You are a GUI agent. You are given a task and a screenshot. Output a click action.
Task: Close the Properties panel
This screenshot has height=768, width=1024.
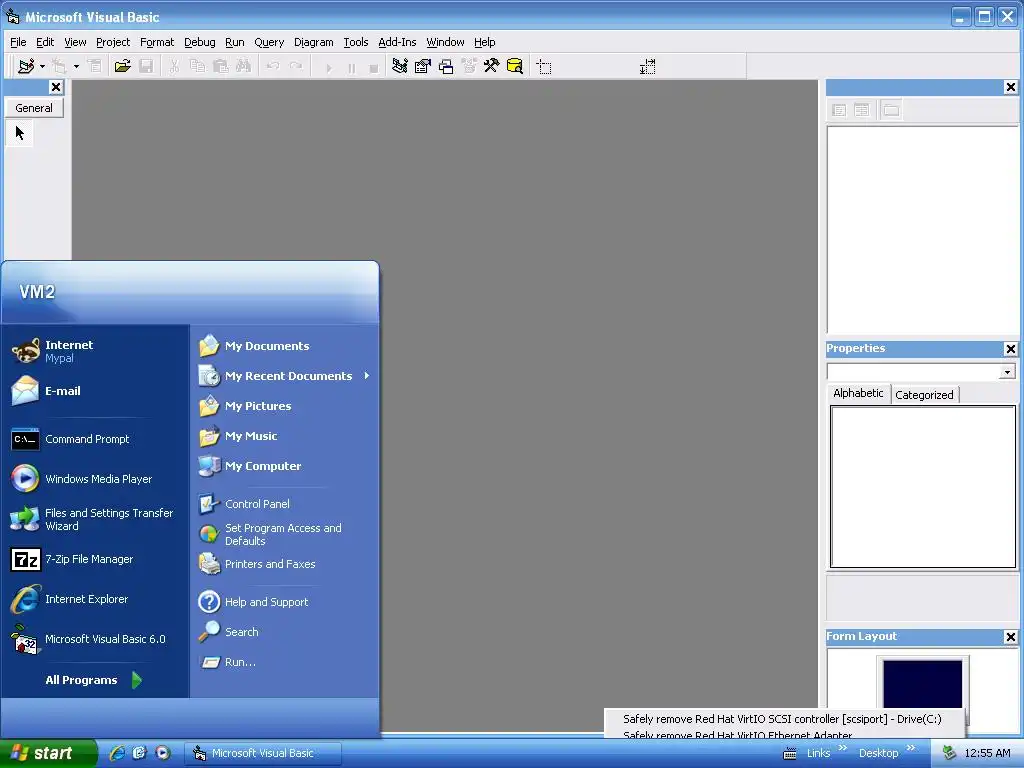1010,349
